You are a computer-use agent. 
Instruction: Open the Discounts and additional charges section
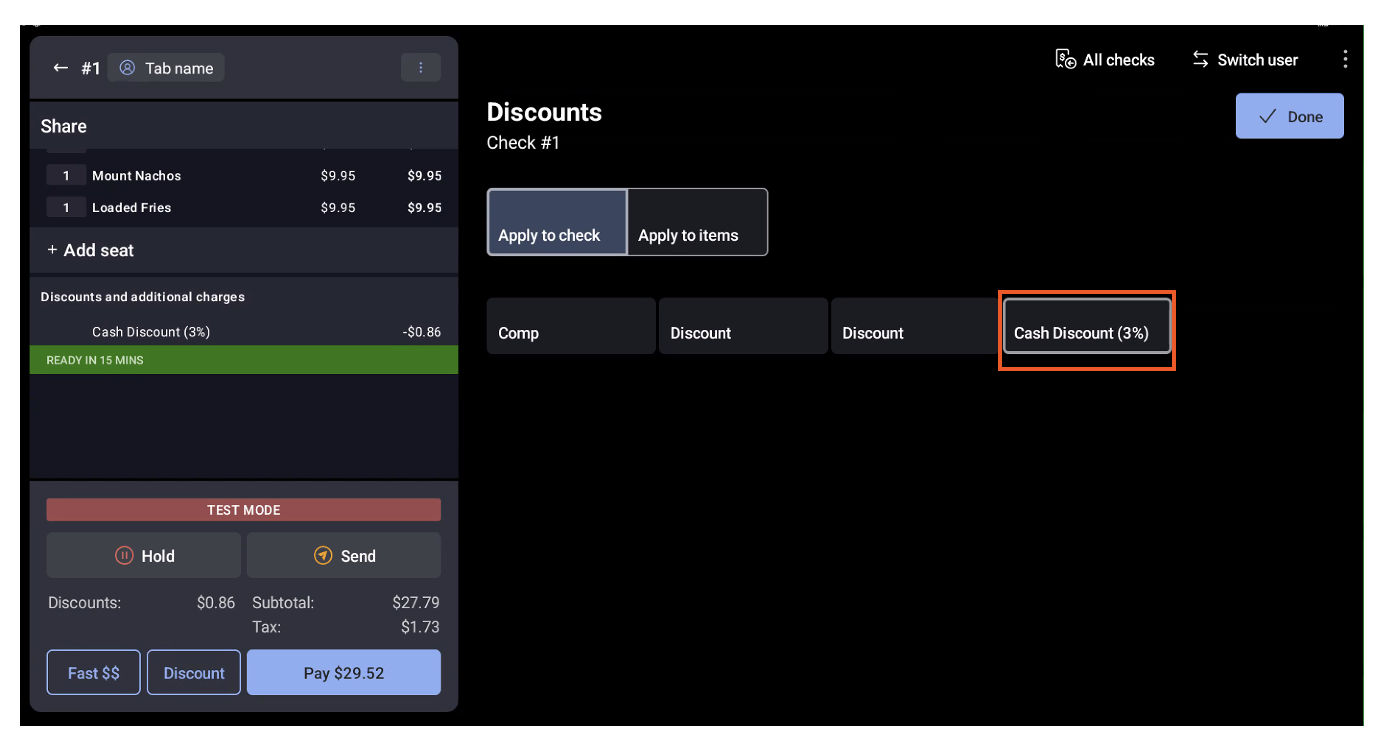143,296
